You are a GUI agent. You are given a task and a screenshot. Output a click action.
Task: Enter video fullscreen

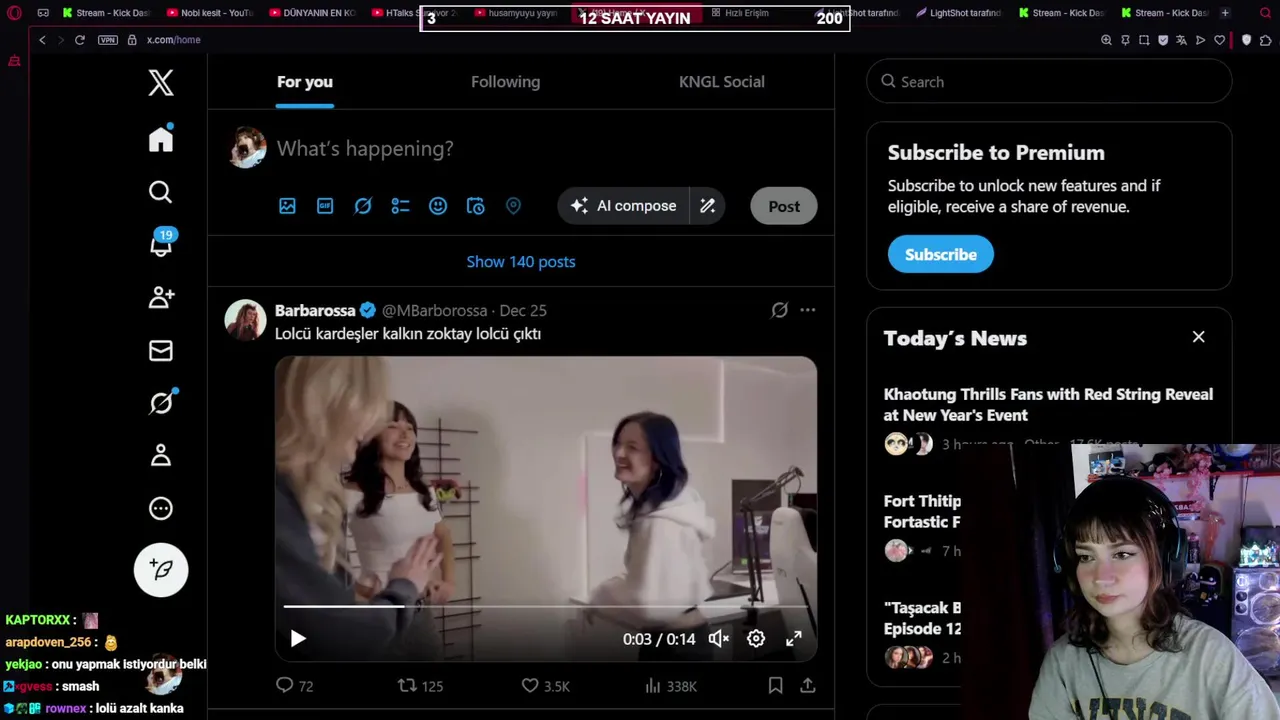point(794,638)
